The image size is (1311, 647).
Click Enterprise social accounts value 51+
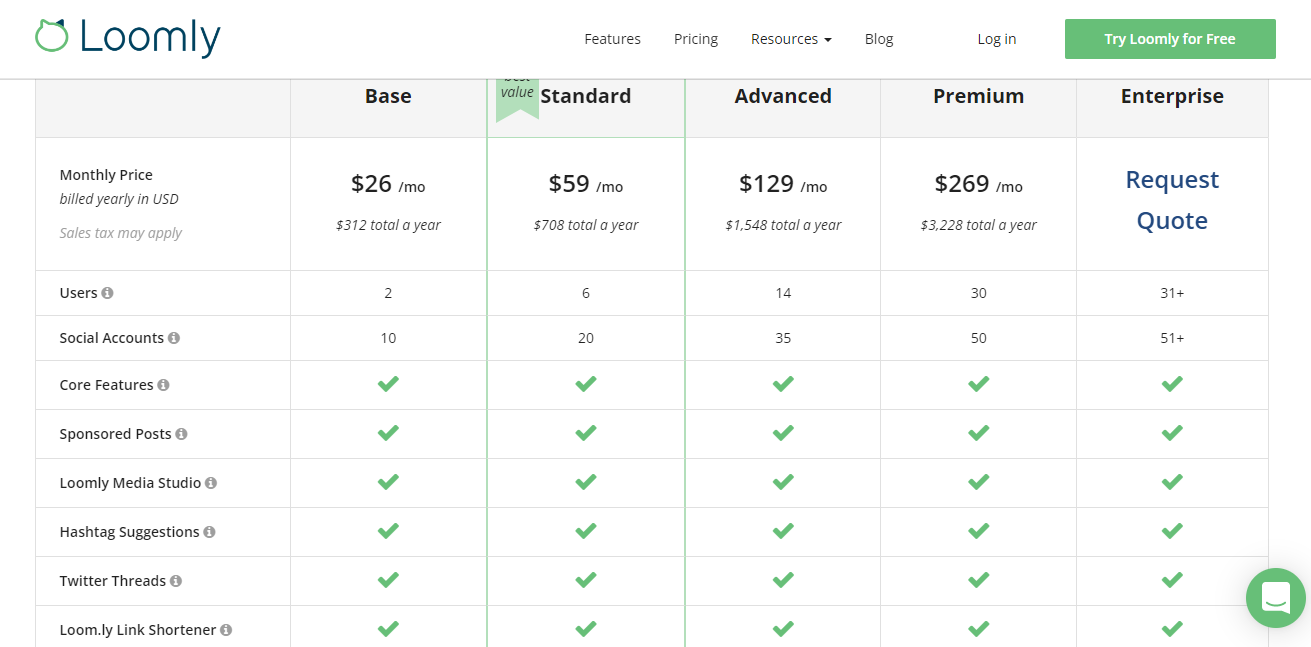point(1172,338)
